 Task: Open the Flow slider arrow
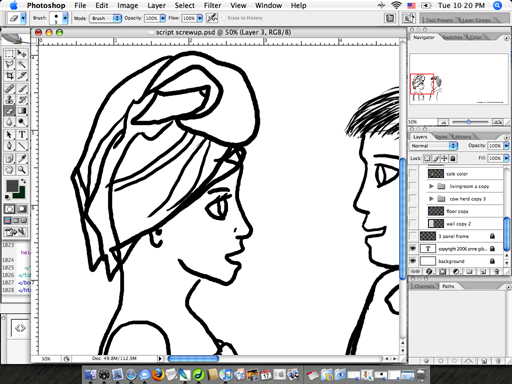pyautogui.click(x=200, y=18)
